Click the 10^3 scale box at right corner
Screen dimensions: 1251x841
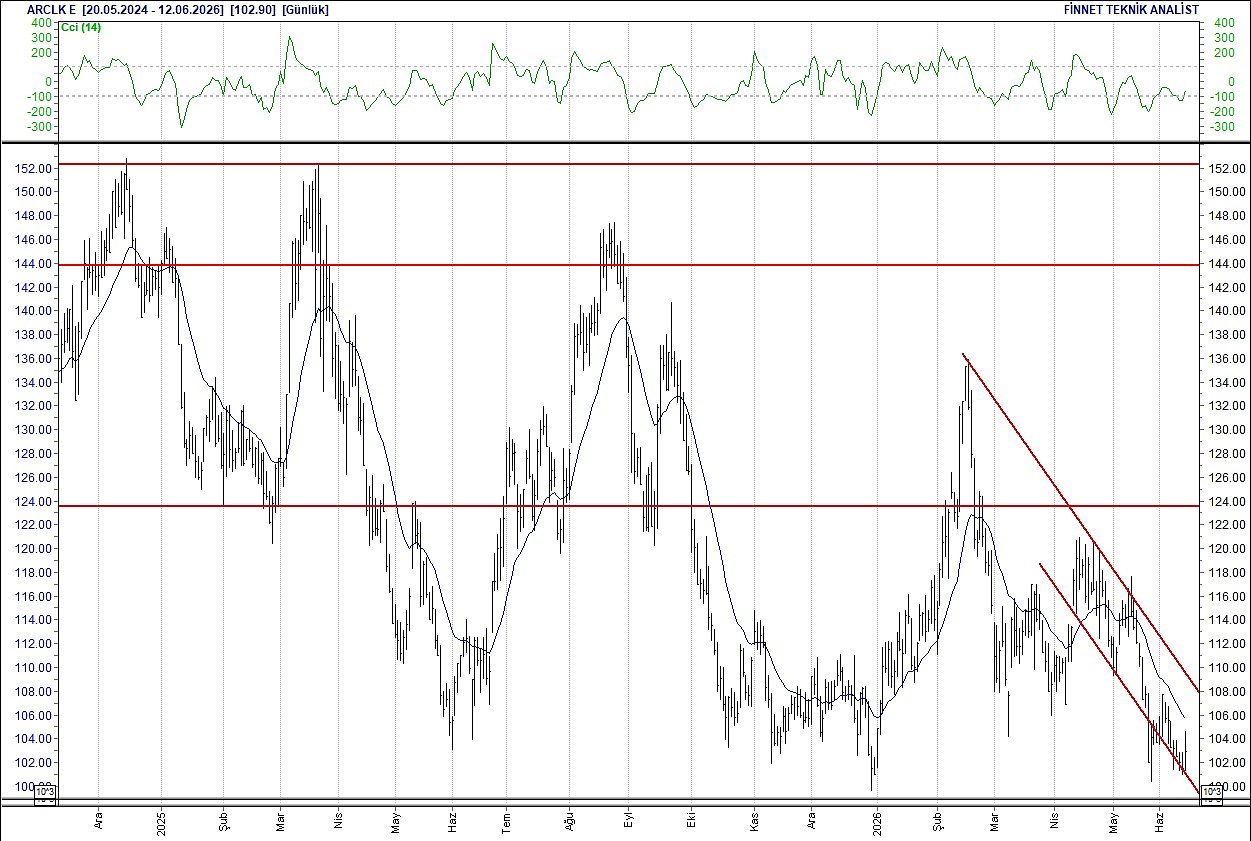click(x=1210, y=794)
